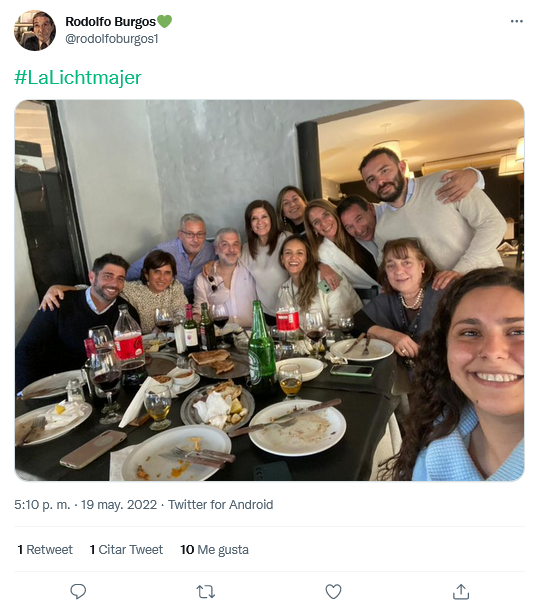
Task: Open the group dinner photo
Action: [x=270, y=291]
